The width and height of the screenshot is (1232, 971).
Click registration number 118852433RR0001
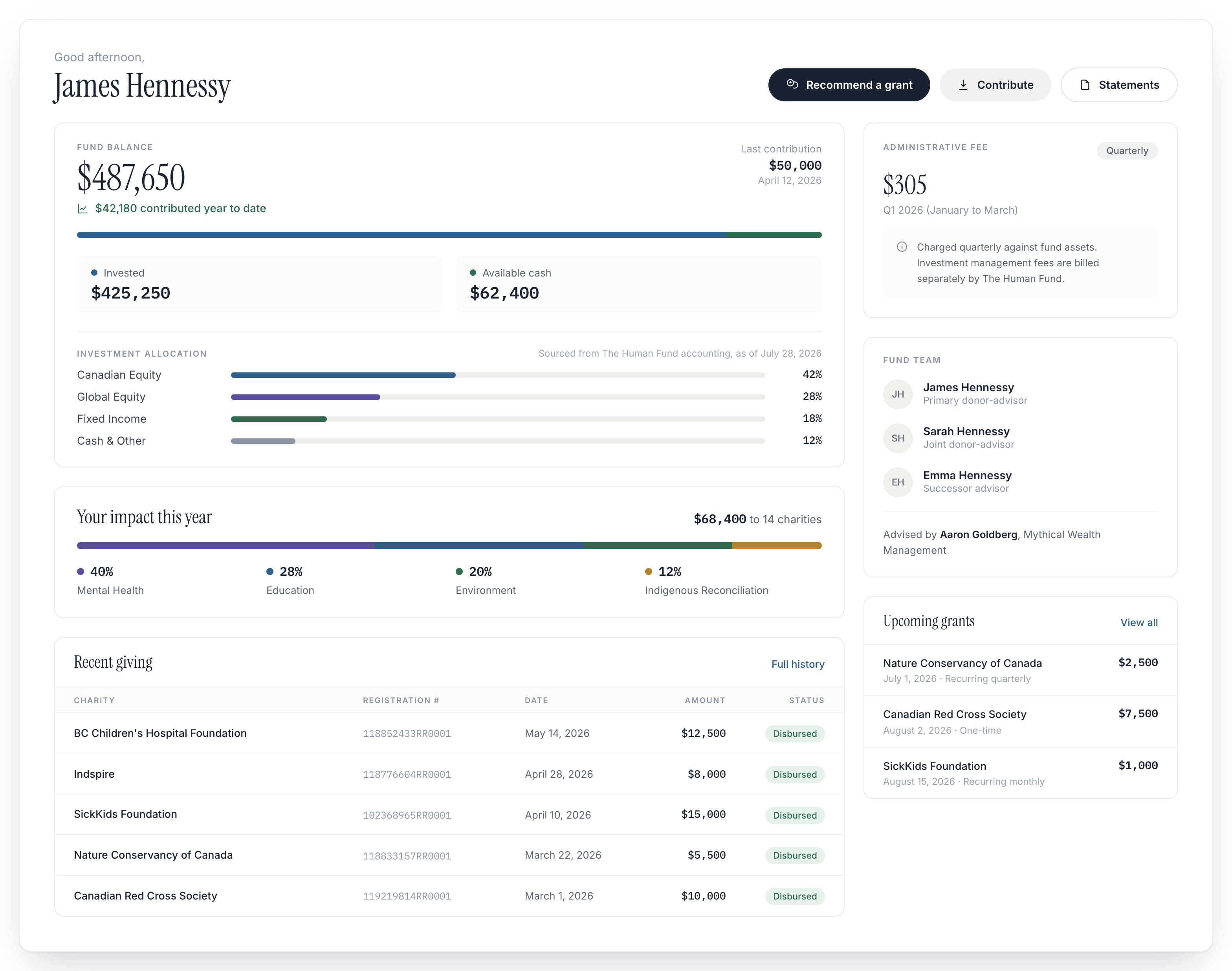click(407, 734)
